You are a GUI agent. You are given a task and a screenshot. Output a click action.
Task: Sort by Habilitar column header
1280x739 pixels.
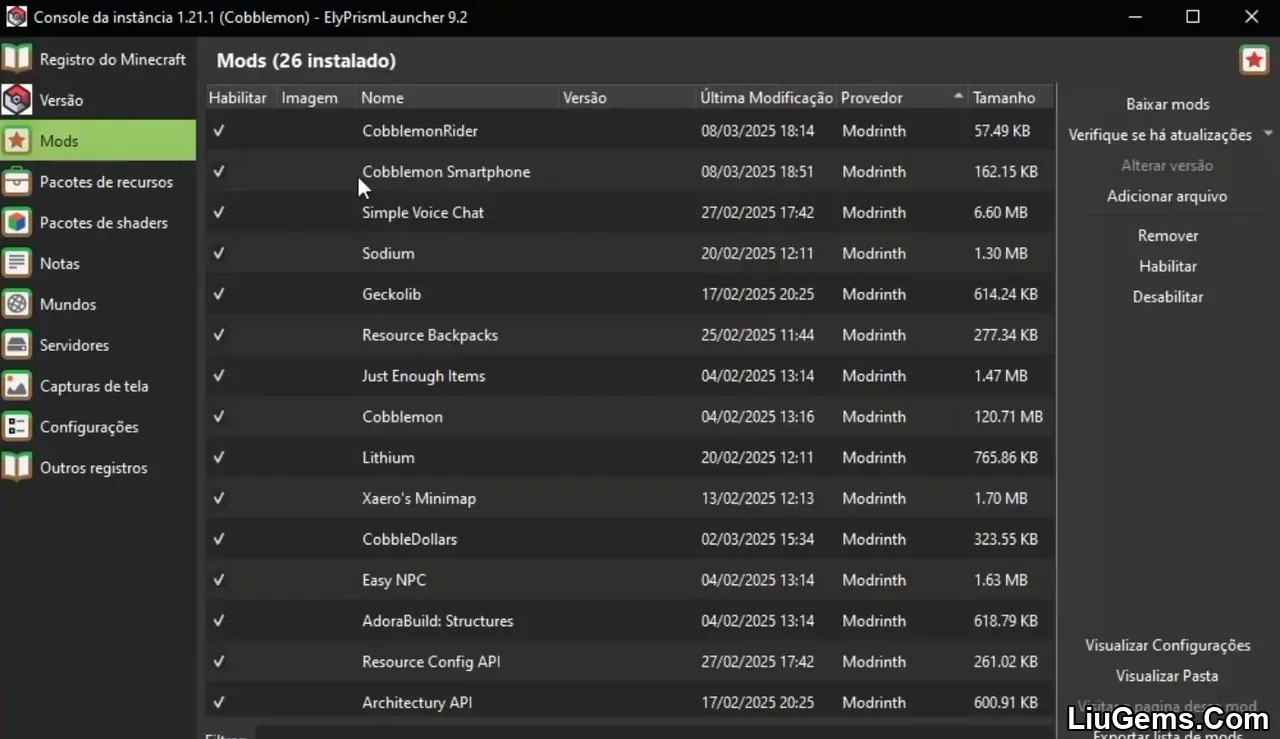(241, 97)
